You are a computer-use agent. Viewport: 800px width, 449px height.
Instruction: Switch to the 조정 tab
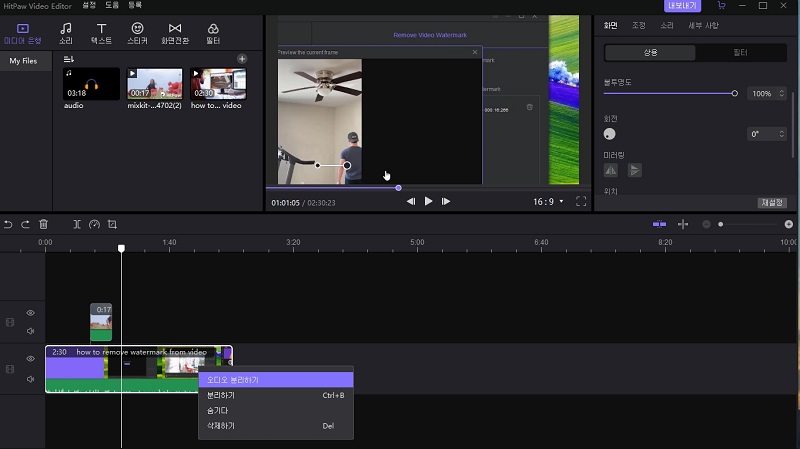pos(639,25)
